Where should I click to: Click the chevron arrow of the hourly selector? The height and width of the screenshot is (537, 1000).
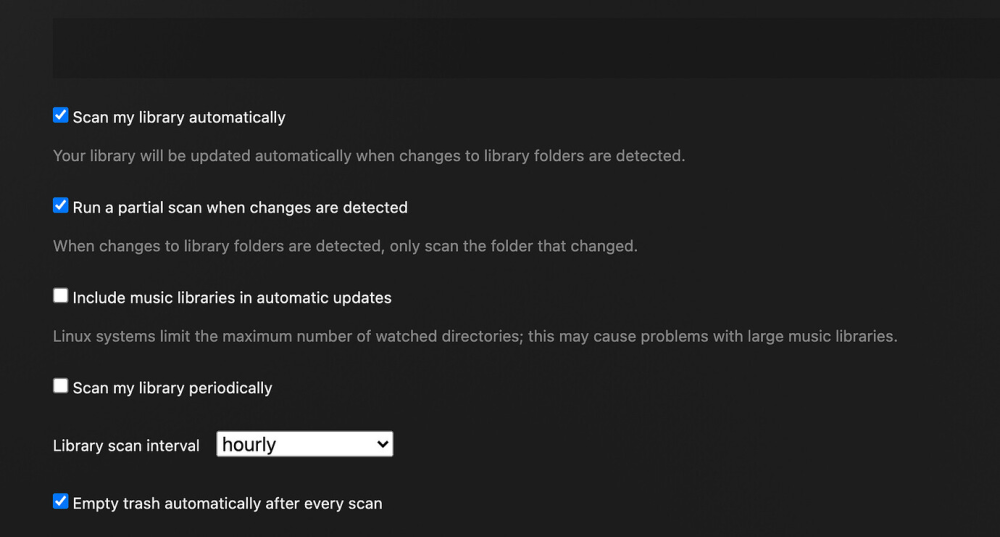[x=383, y=444]
